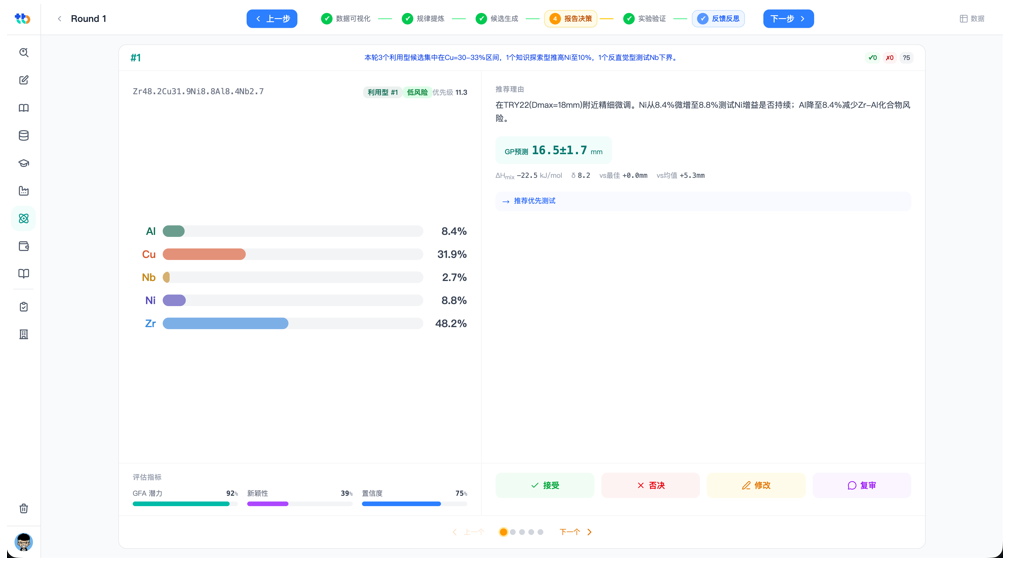Go to next candidate with 下一个

pyautogui.click(x=576, y=532)
